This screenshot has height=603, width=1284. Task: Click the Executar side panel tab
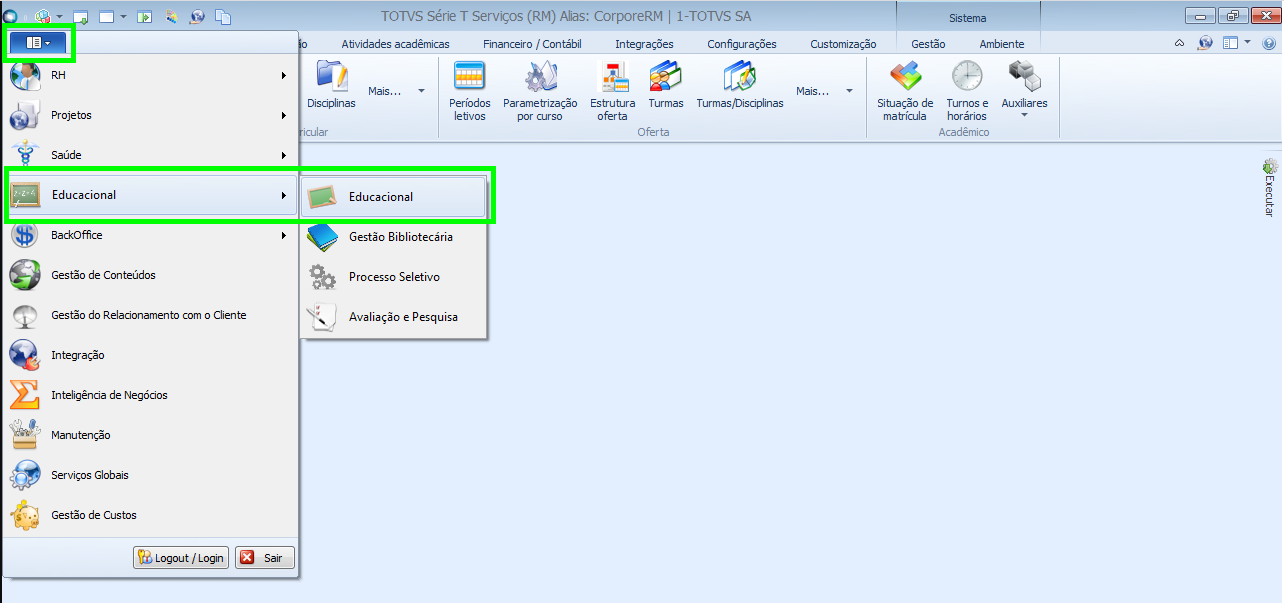1270,187
